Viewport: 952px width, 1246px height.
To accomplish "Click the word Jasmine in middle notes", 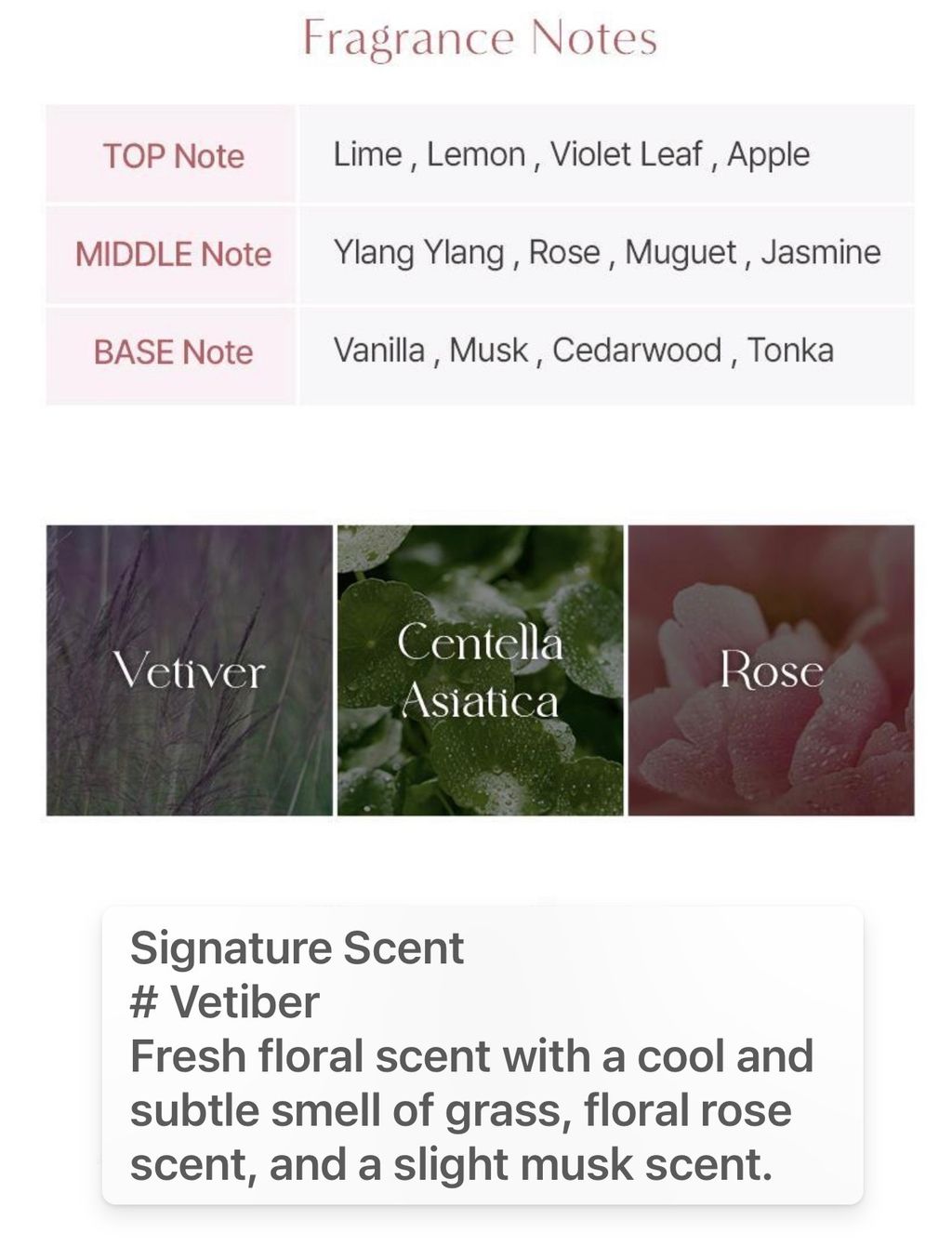I will click(x=820, y=252).
